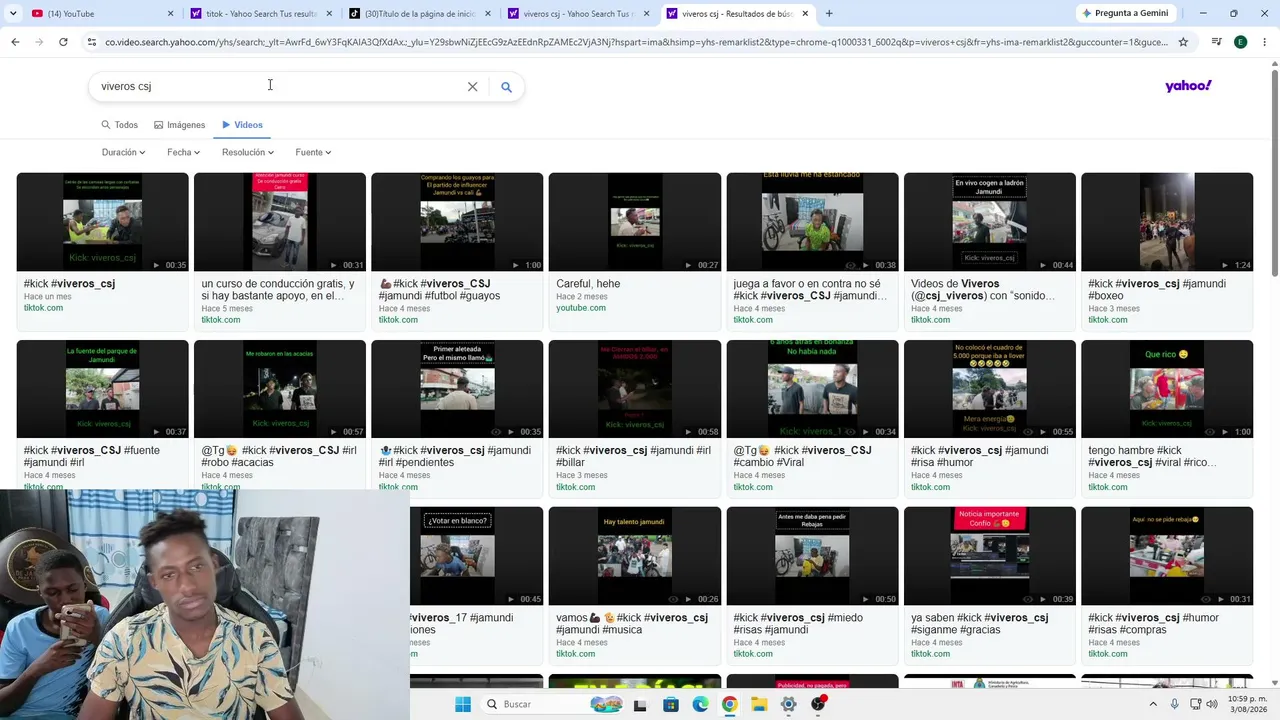The height and width of the screenshot is (720, 1280).
Task: Expand the Resolución filter
Action: pyautogui.click(x=248, y=152)
